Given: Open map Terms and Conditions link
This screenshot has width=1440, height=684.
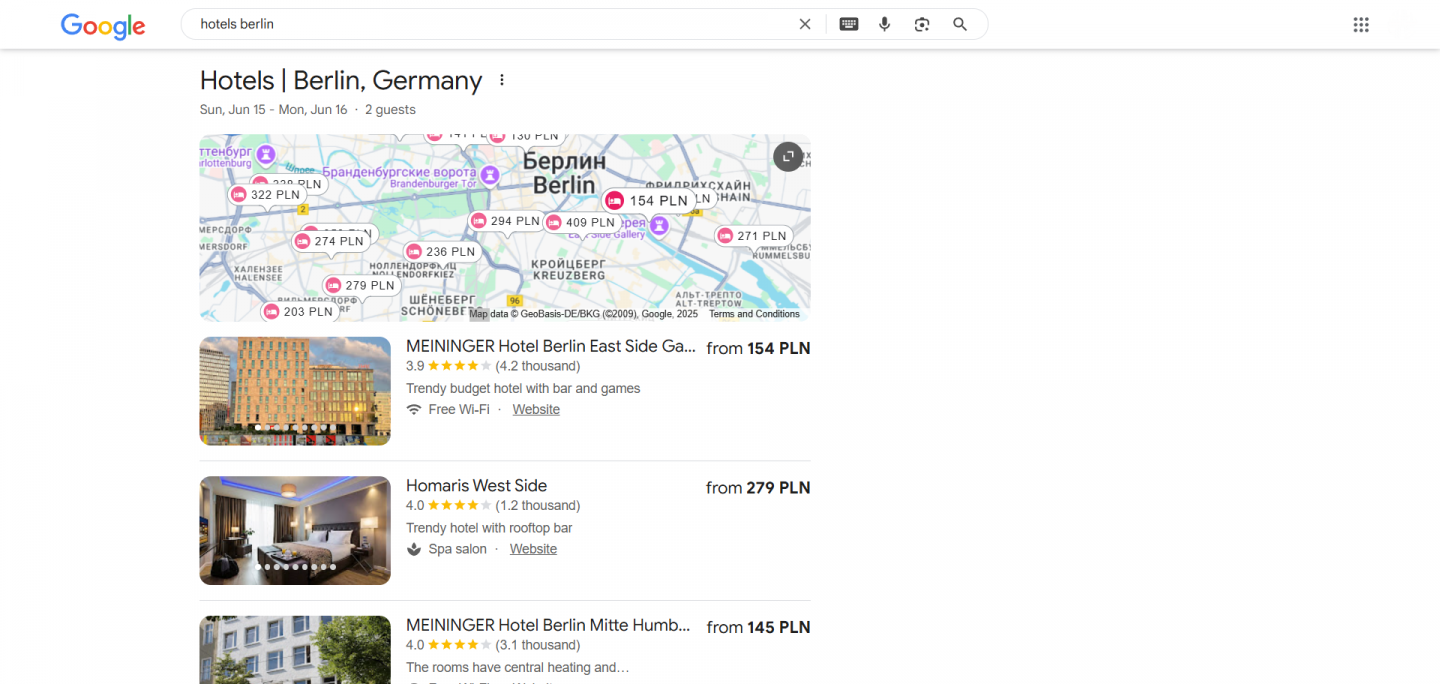Looking at the screenshot, I should click(x=755, y=314).
